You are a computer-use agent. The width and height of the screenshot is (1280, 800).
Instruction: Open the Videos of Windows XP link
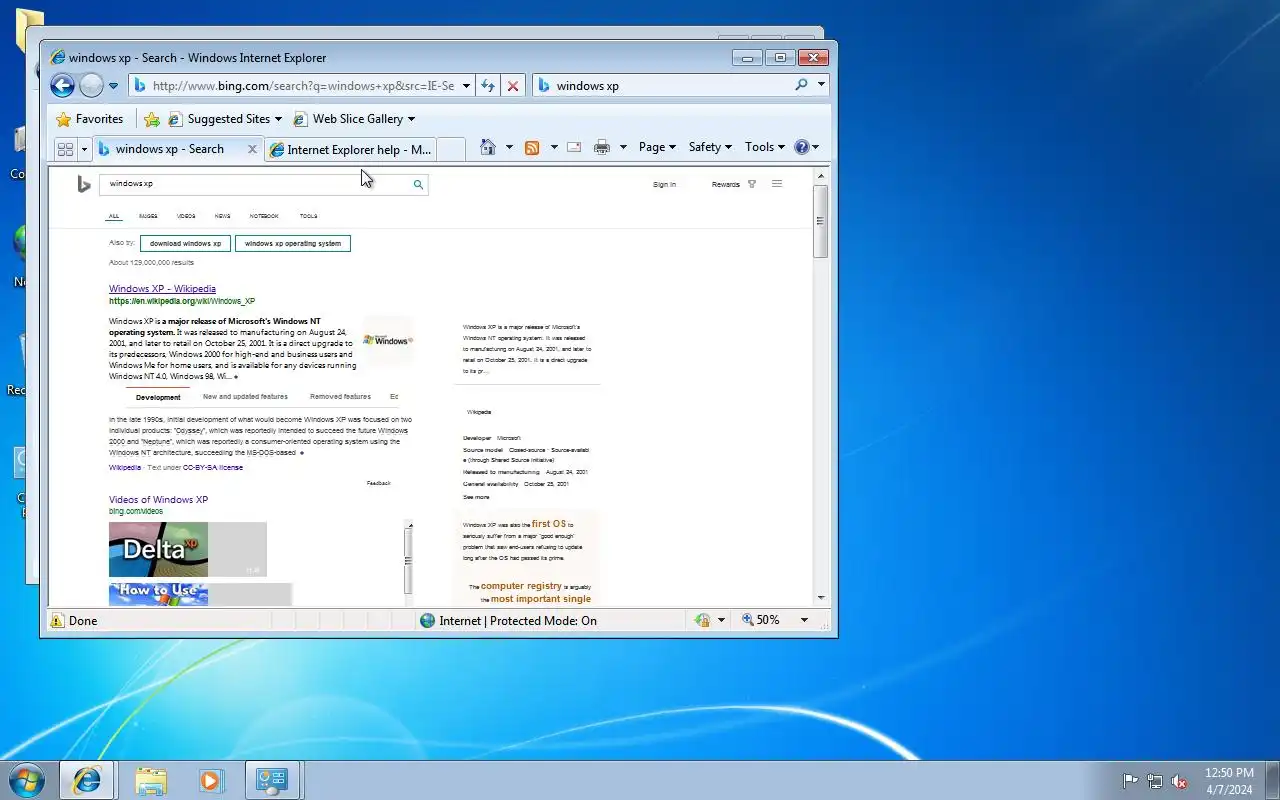click(x=158, y=500)
